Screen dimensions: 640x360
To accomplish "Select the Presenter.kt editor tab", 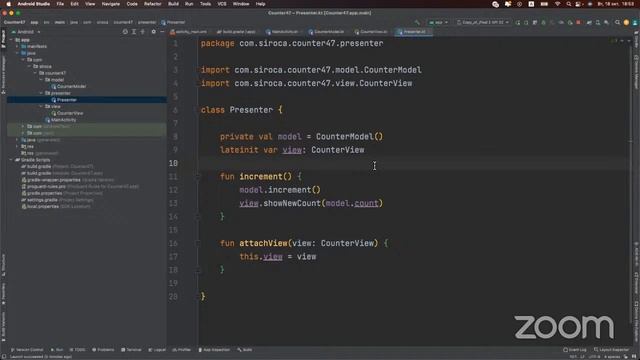I will point(413,32).
